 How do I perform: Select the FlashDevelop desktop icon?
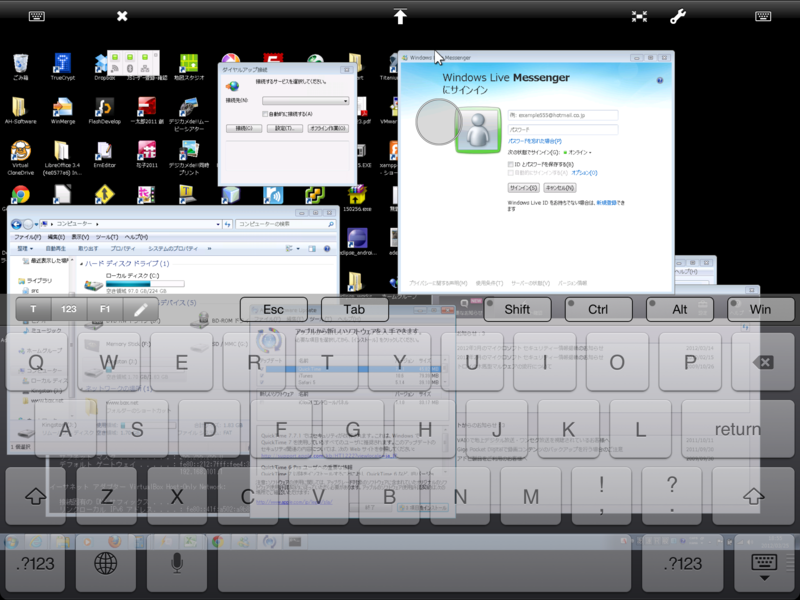pos(105,111)
